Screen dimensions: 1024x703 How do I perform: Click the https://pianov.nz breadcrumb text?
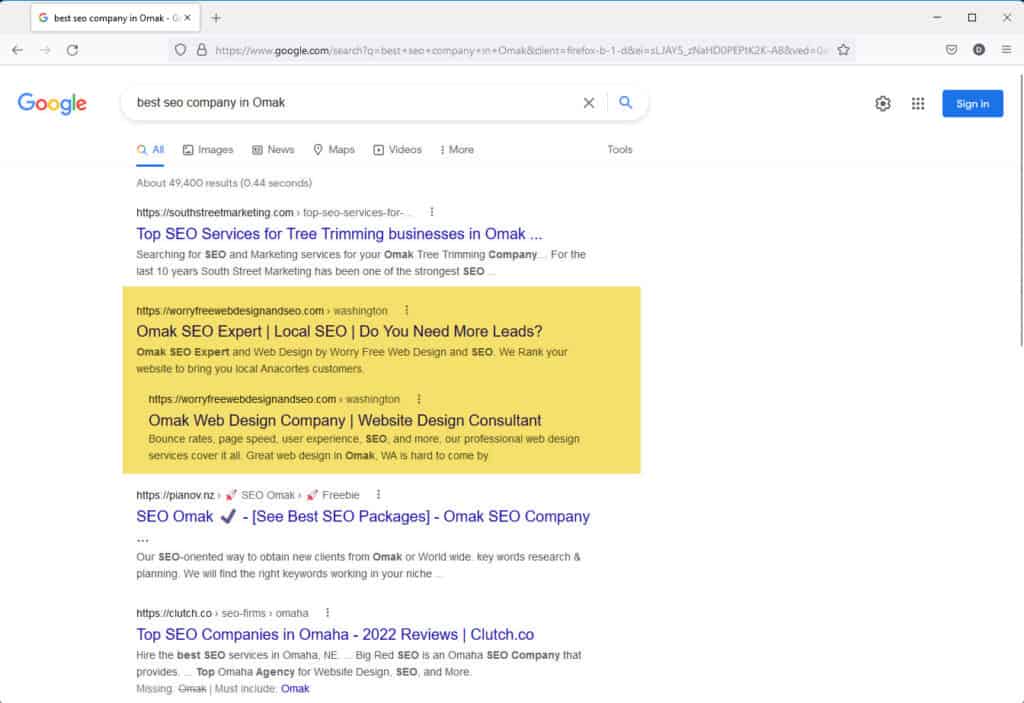coord(175,495)
